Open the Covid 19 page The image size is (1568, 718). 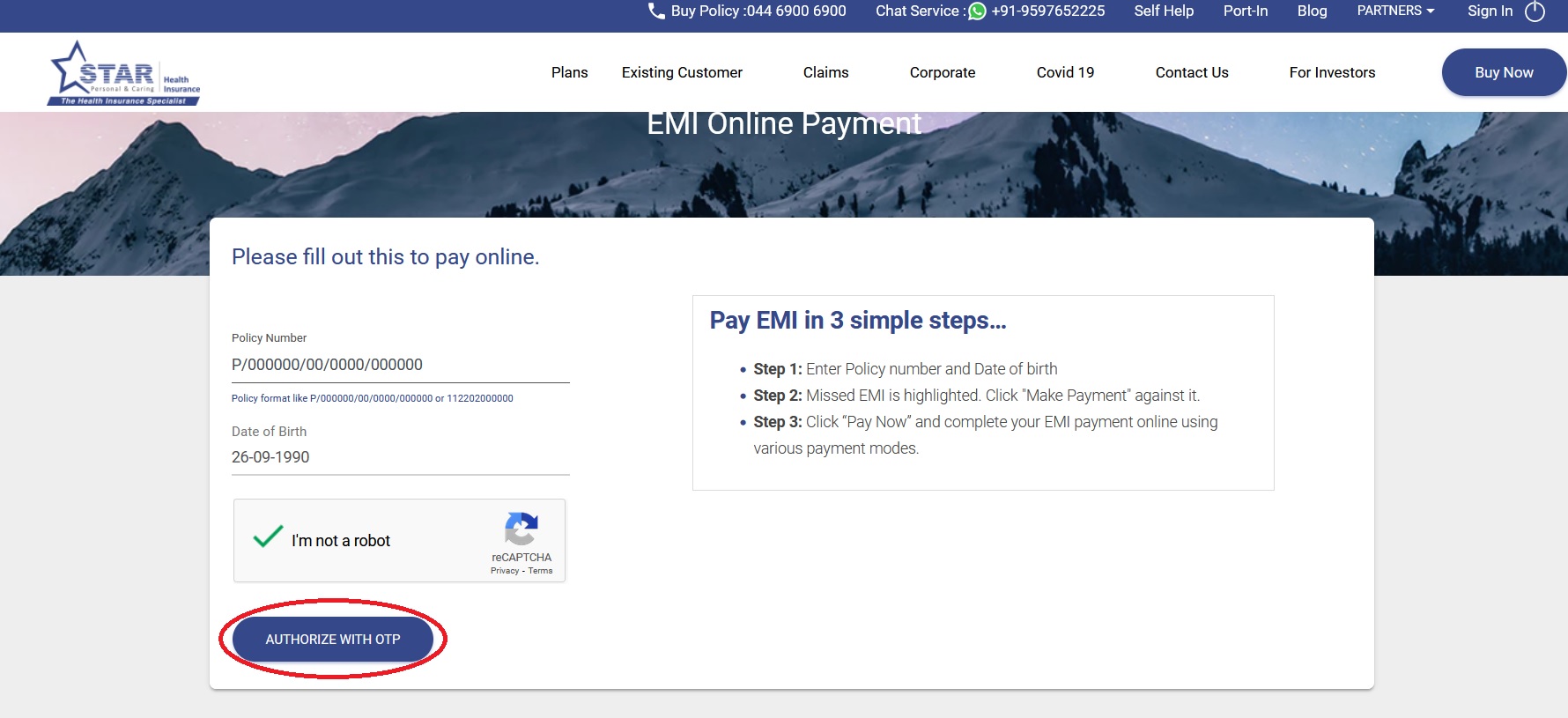[1065, 72]
